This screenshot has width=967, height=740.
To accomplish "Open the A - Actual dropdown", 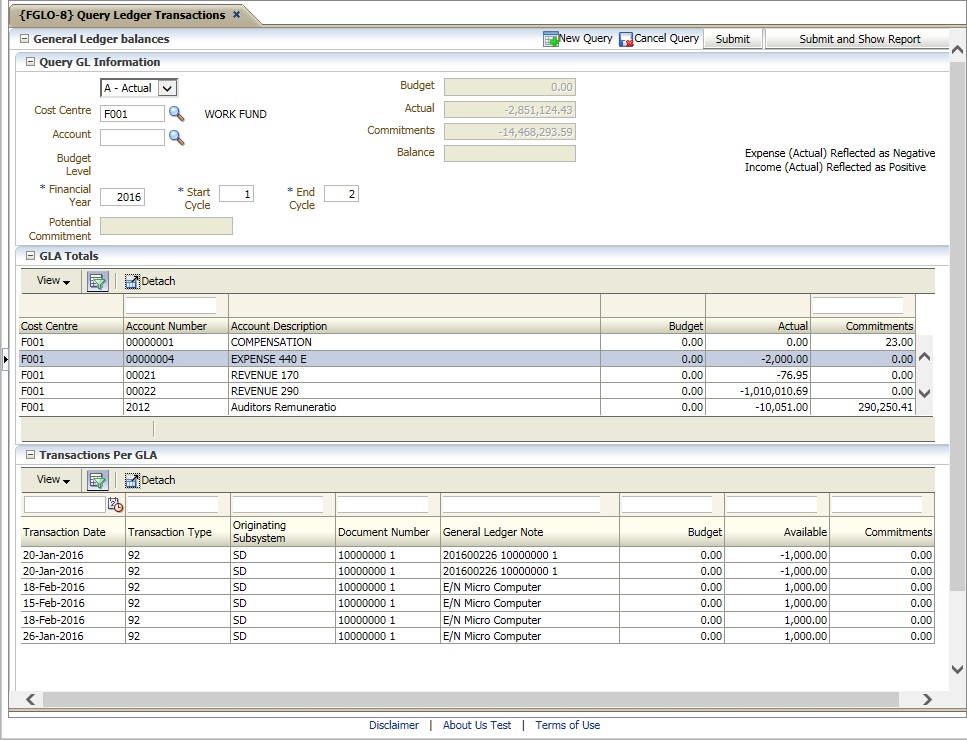I will point(167,89).
